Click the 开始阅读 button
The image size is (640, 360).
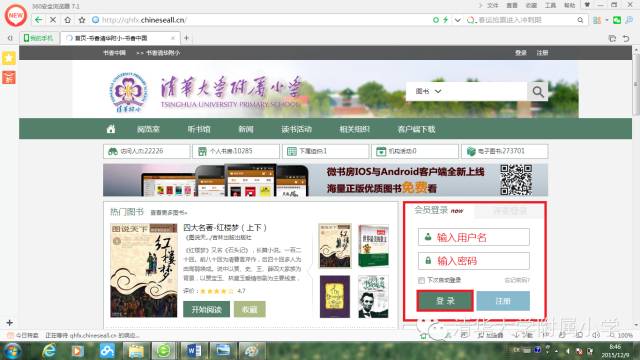207,309
